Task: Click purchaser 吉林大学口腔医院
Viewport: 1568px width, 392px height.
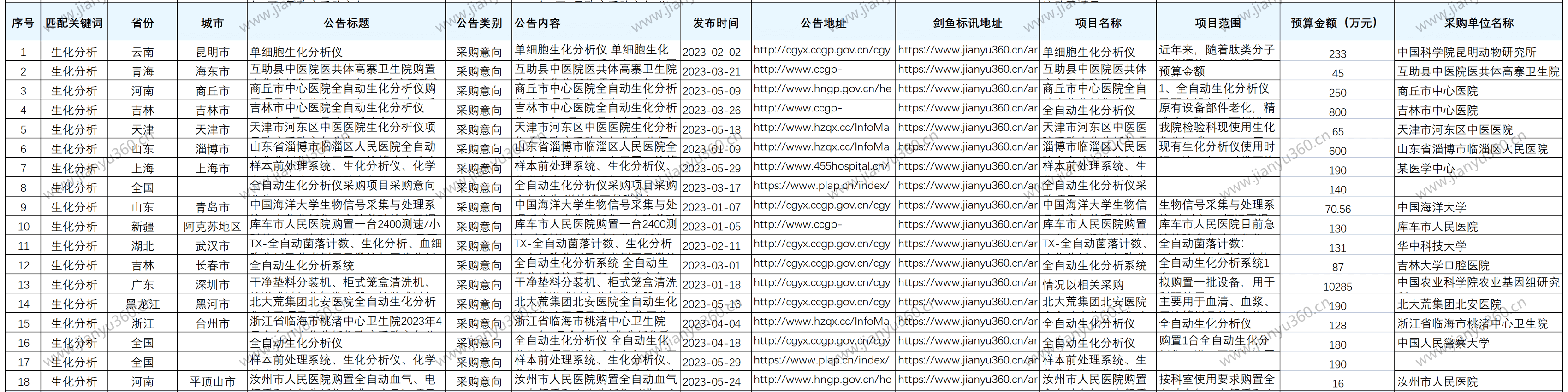Action: [1444, 266]
